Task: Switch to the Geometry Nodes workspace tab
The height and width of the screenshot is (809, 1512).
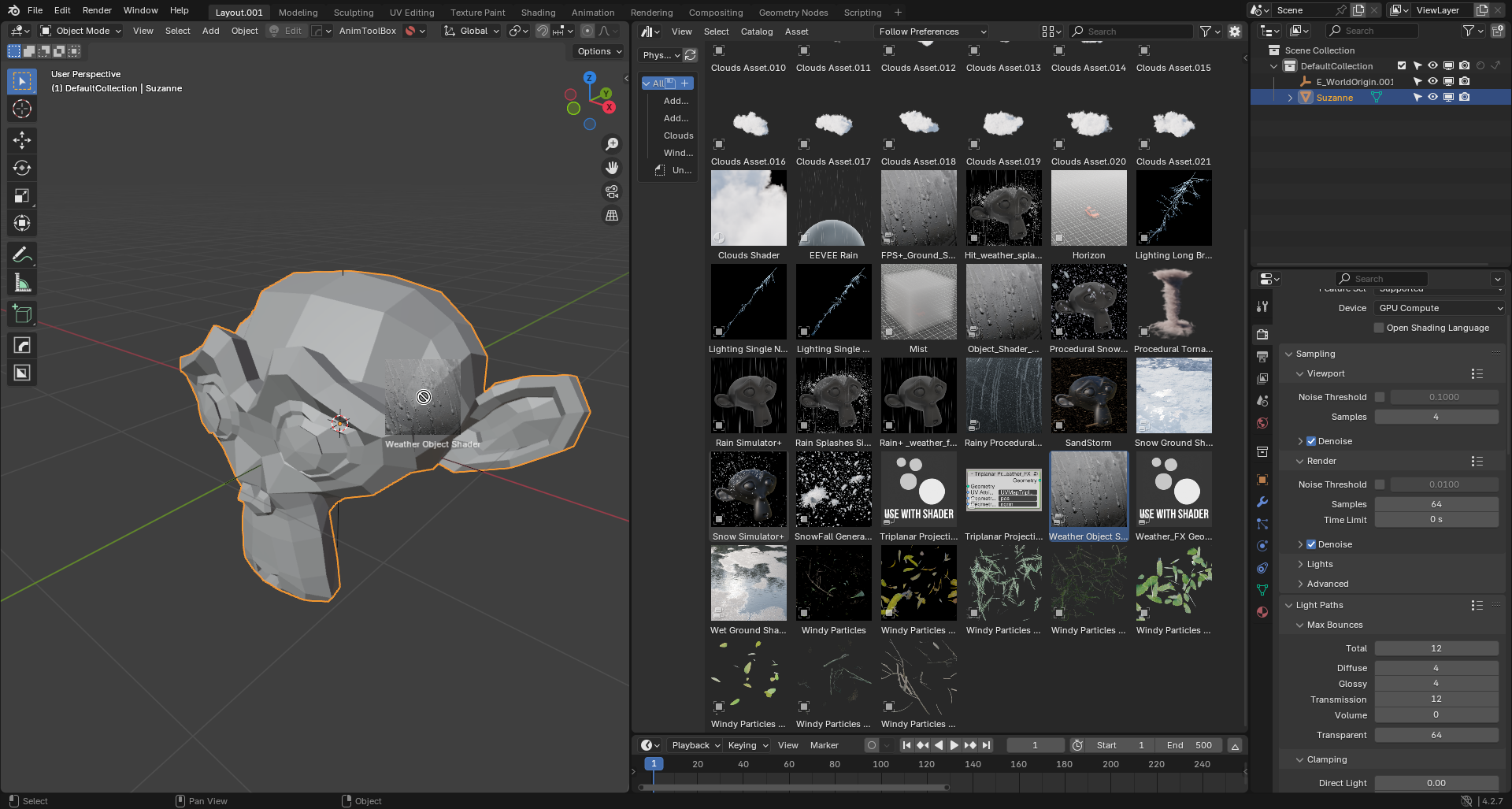Action: coord(793,13)
